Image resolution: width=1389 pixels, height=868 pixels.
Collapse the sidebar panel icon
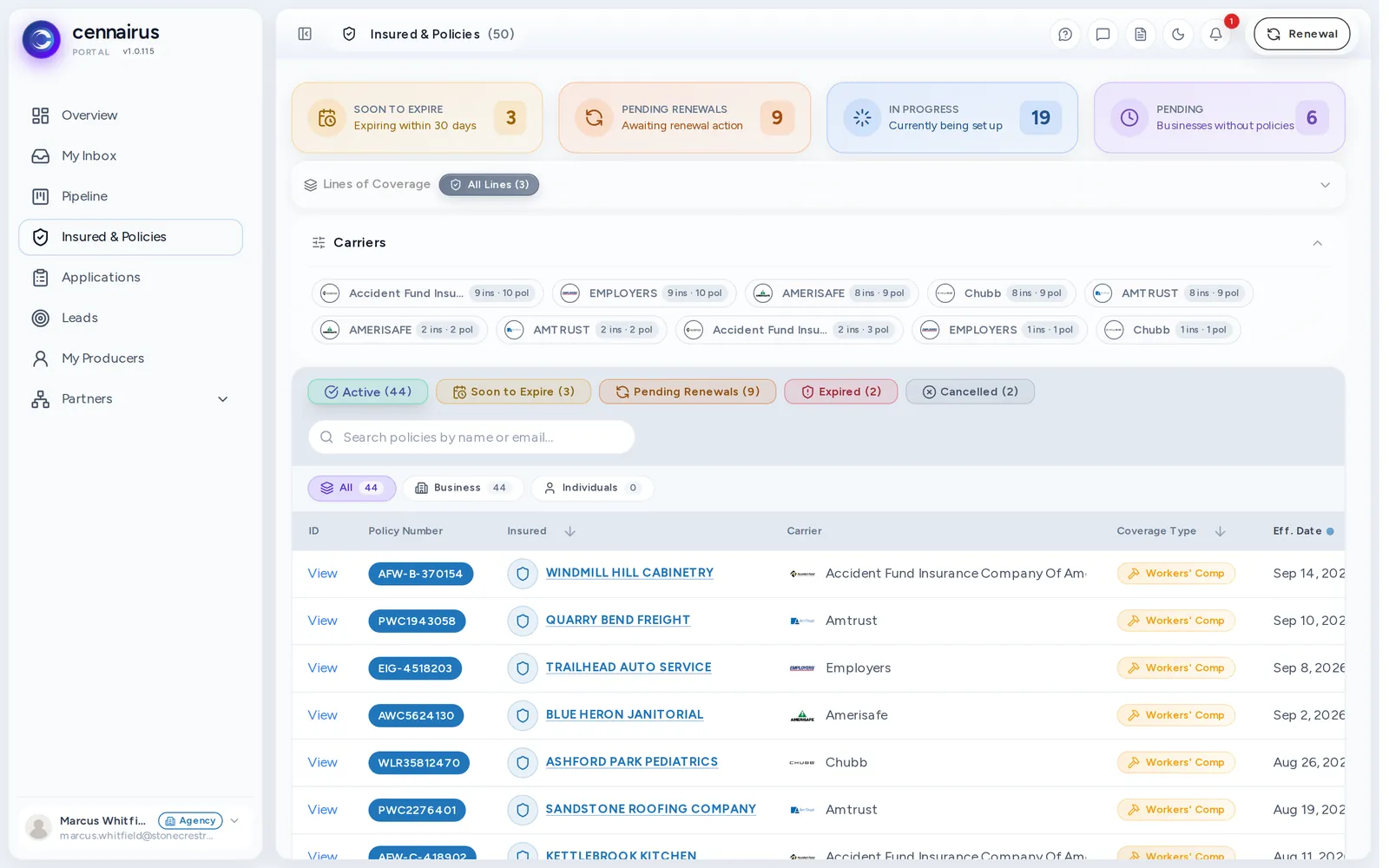click(x=305, y=34)
